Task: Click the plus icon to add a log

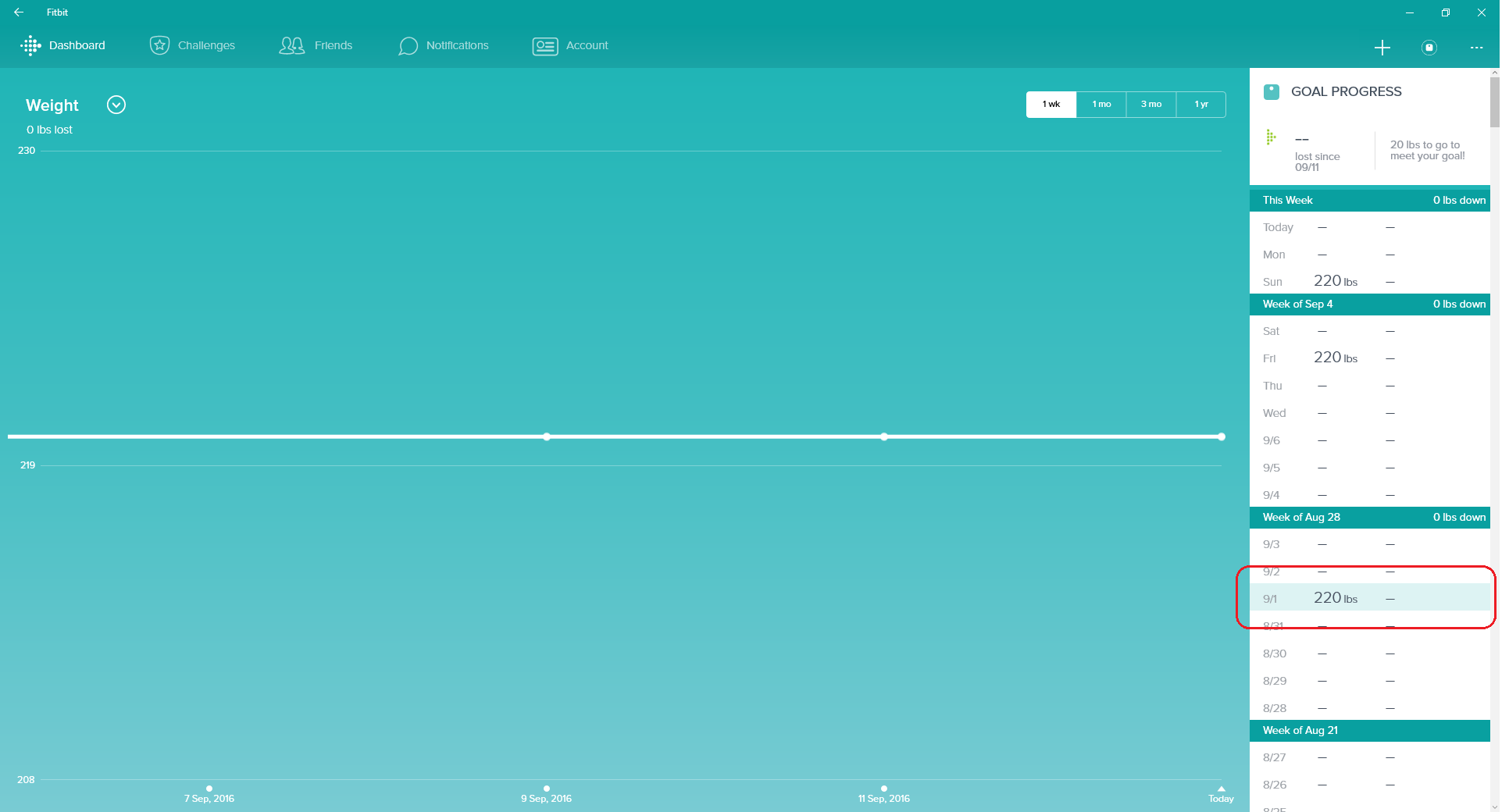Action: tap(1382, 48)
